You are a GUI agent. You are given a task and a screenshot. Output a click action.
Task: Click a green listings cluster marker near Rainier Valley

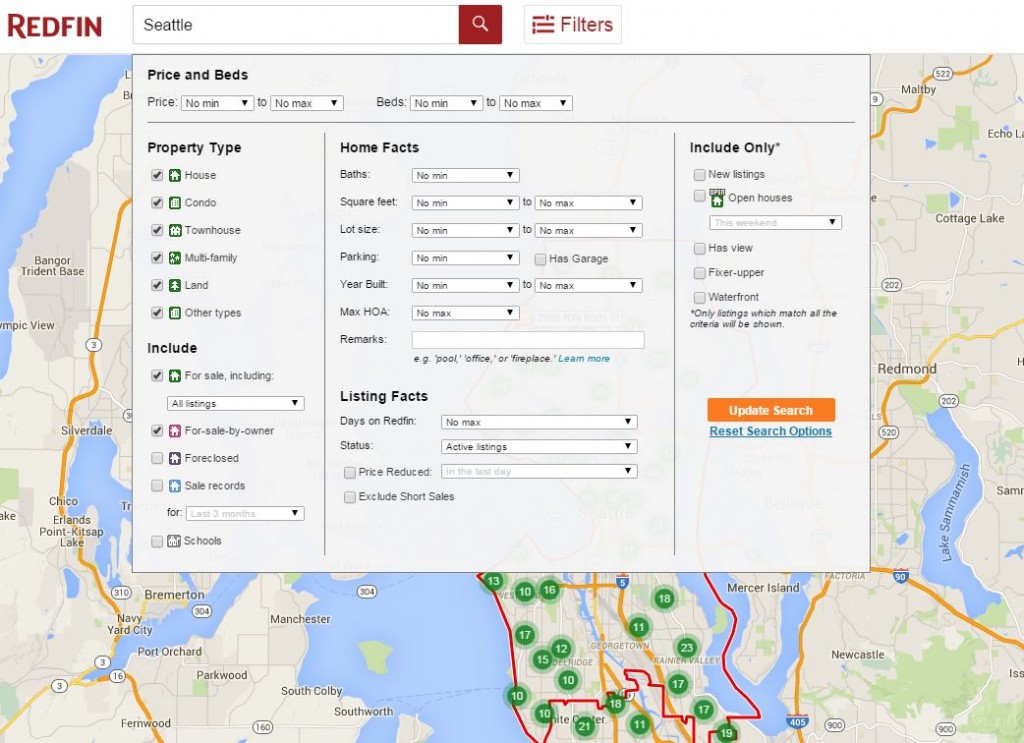click(x=684, y=648)
